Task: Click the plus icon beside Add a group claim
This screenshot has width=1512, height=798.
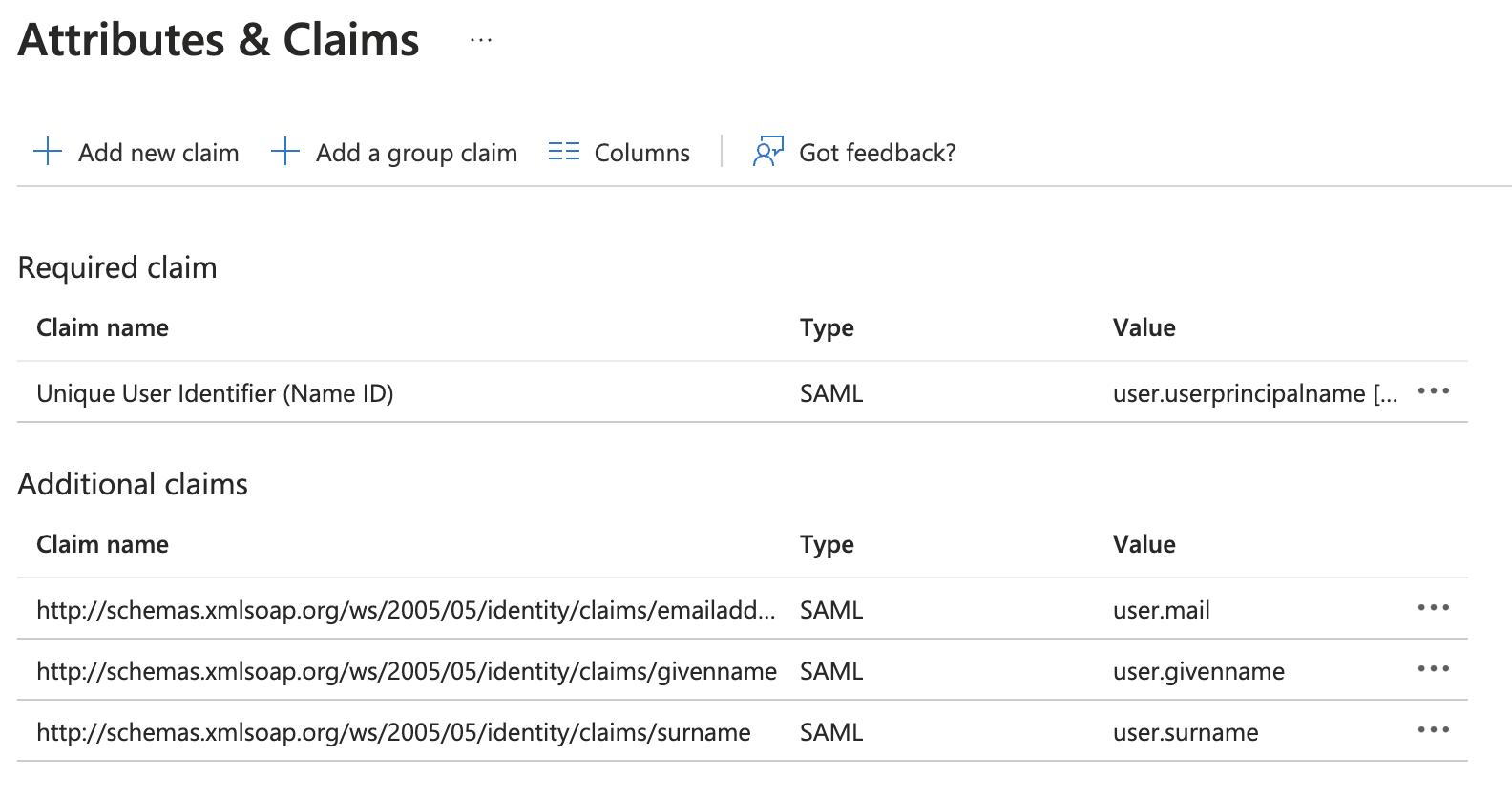Action: click(x=285, y=151)
